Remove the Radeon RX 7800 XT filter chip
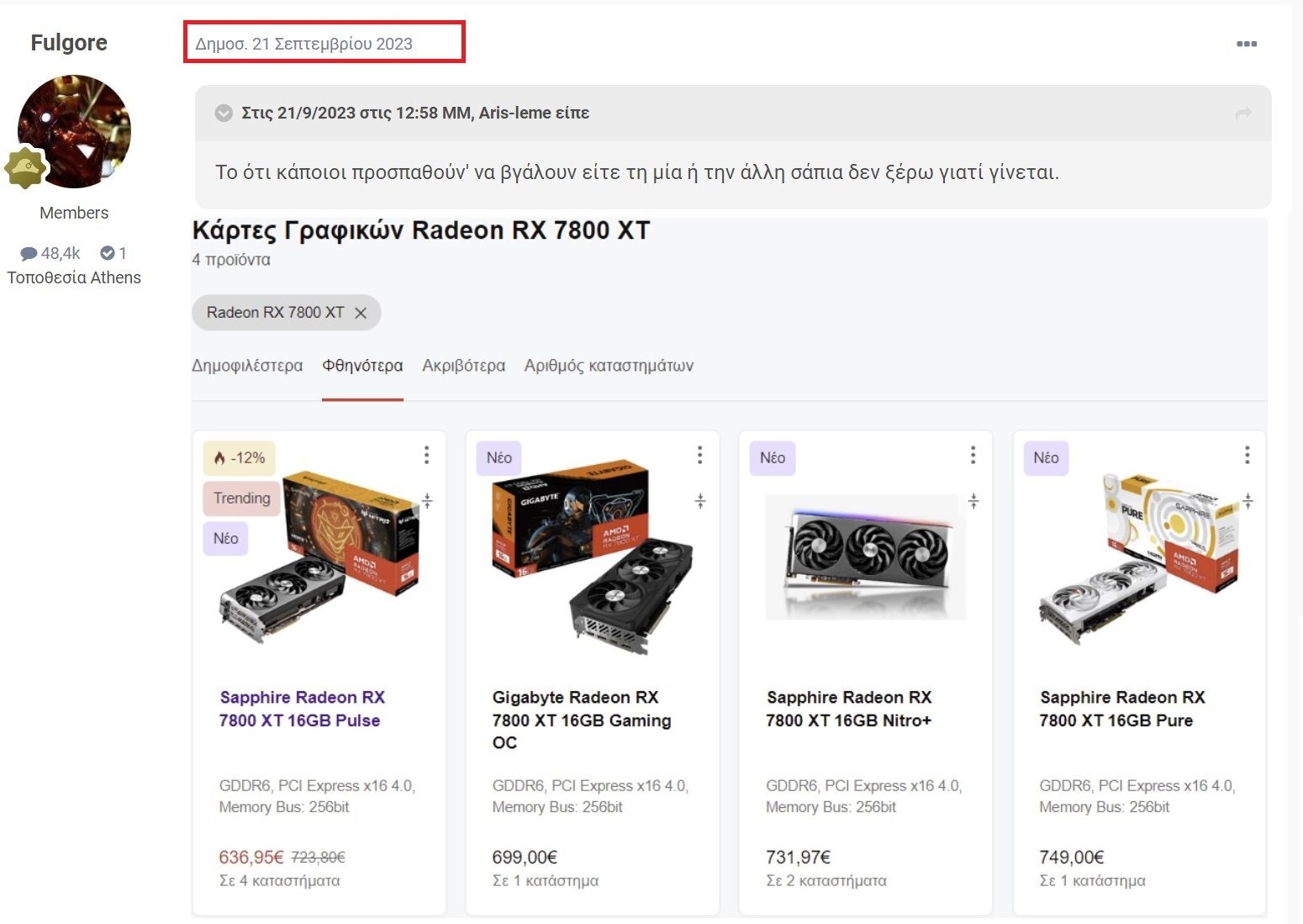This screenshot has width=1303, height=924. [361, 313]
